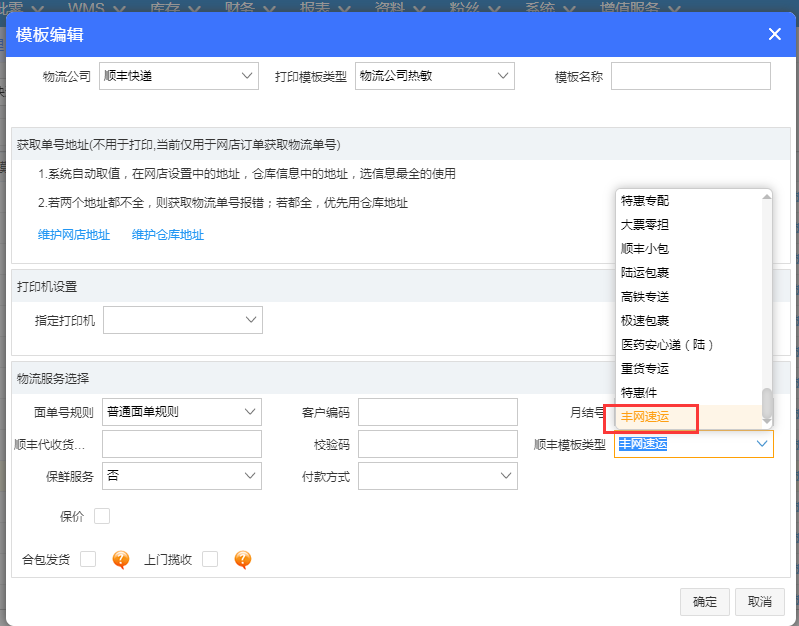Open the 付款方式 dropdown

click(x=438, y=476)
